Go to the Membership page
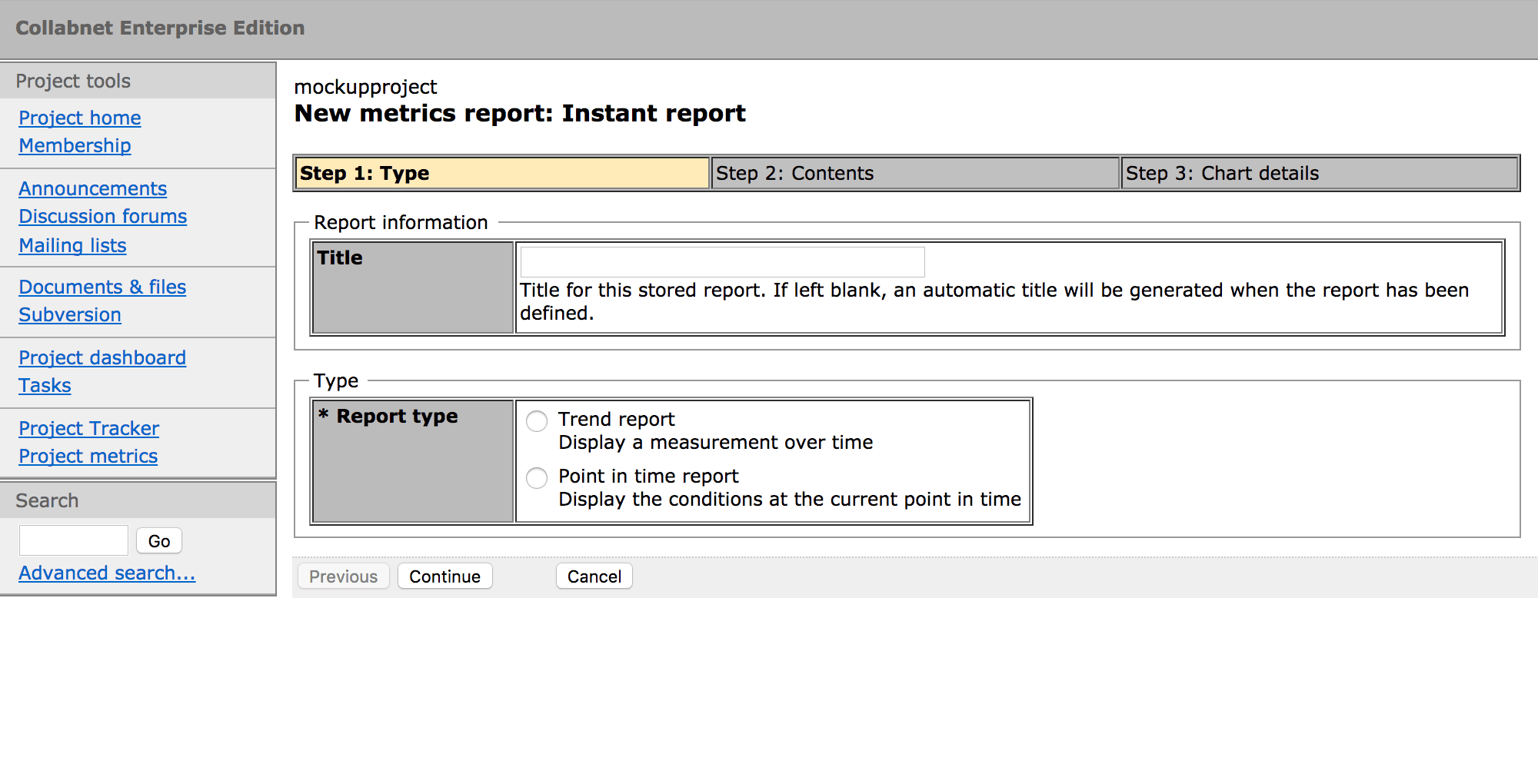1538x784 pixels. (75, 146)
